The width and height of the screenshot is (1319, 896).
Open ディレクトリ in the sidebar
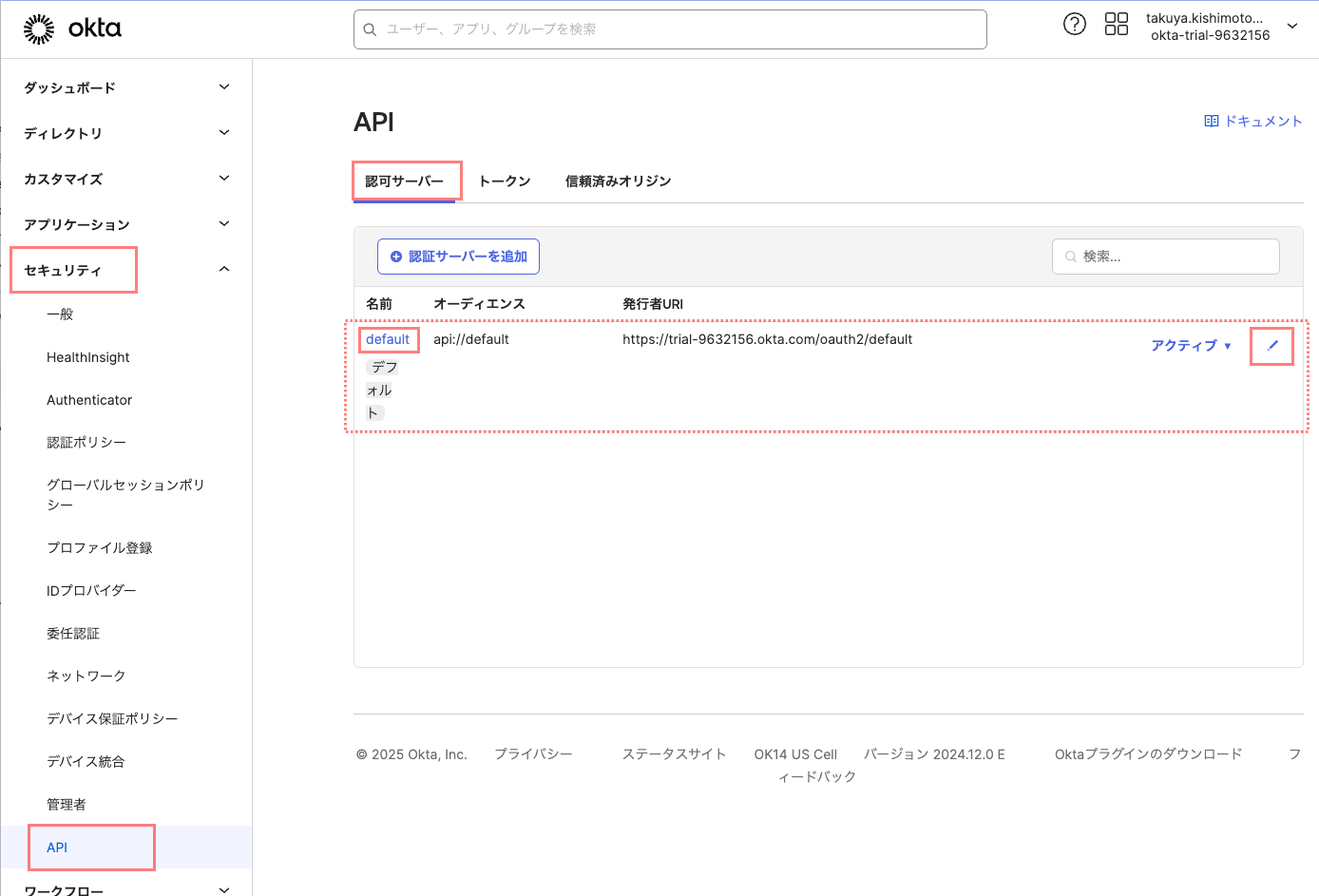[63, 134]
